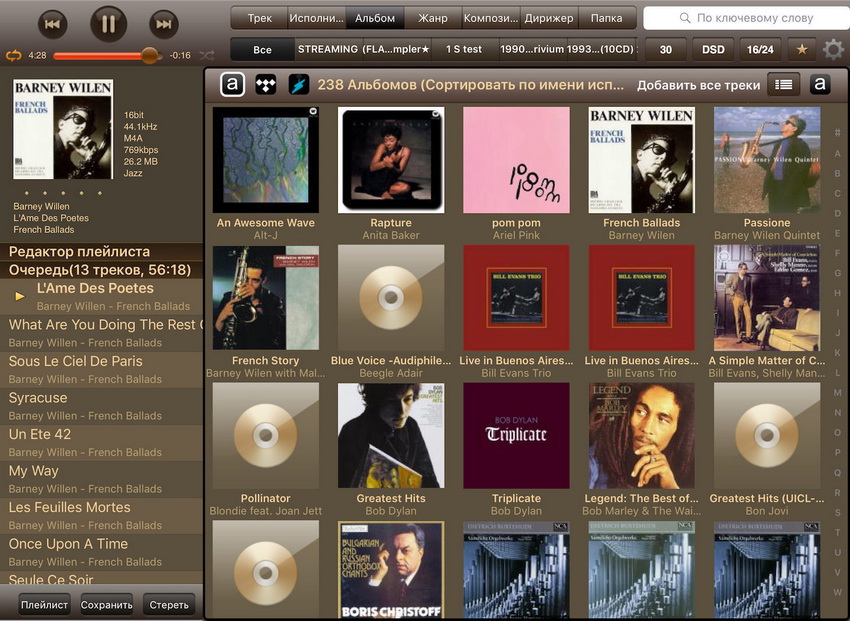Select the Un Ete 42 track
The height and width of the screenshot is (621, 850).
tap(101, 443)
